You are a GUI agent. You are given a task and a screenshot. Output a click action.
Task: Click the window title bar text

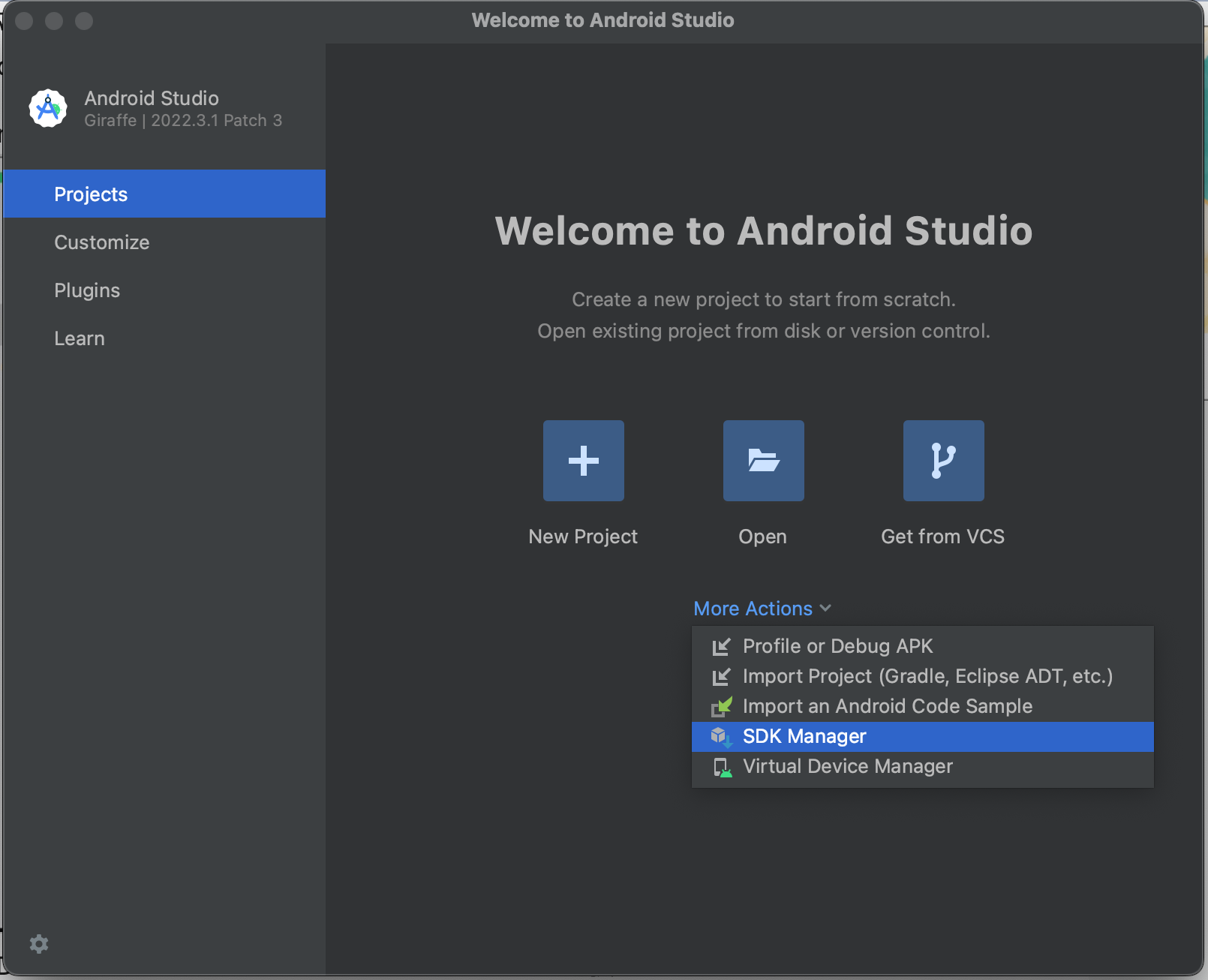pyautogui.click(x=603, y=20)
